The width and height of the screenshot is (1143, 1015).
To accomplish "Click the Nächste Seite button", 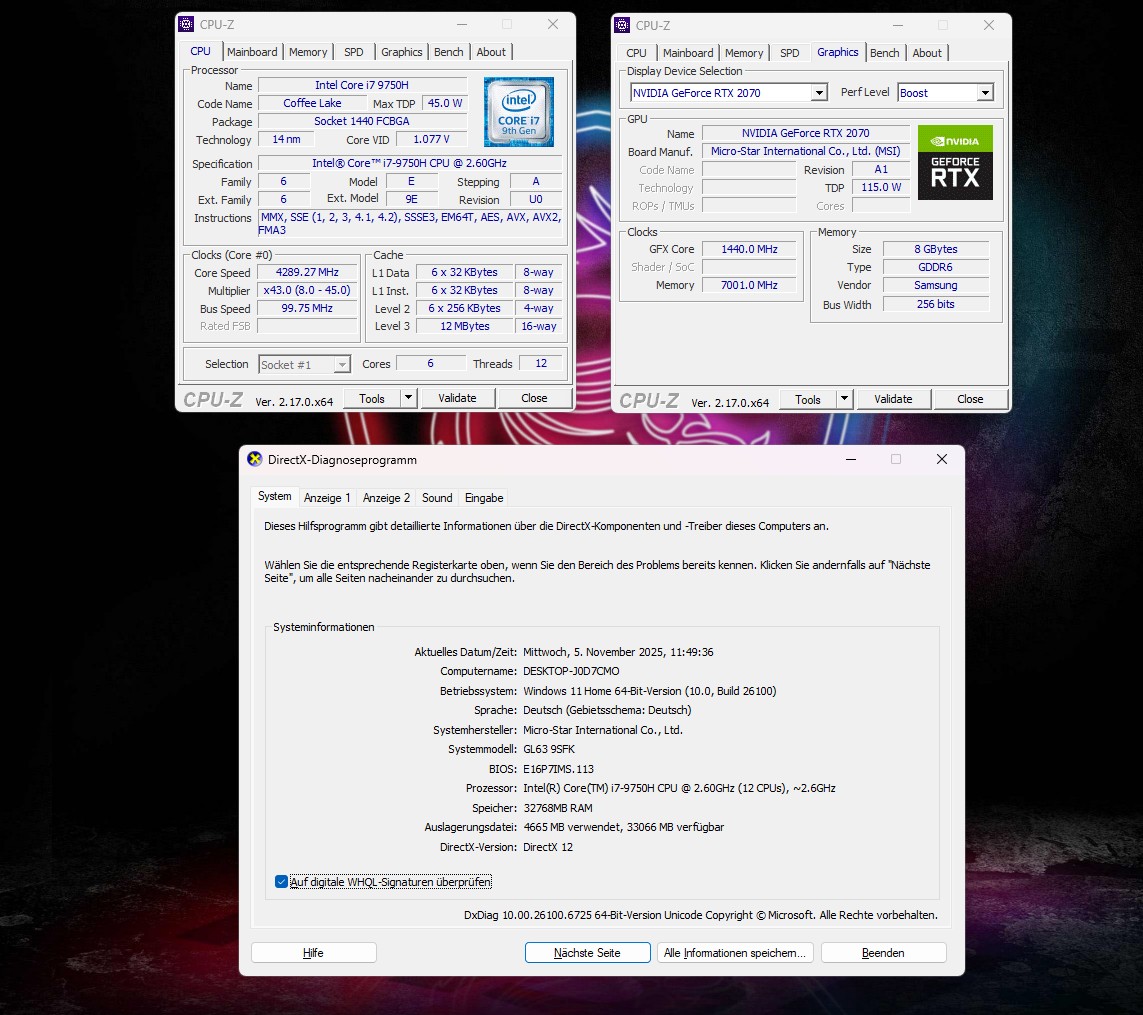I will pyautogui.click(x=587, y=953).
